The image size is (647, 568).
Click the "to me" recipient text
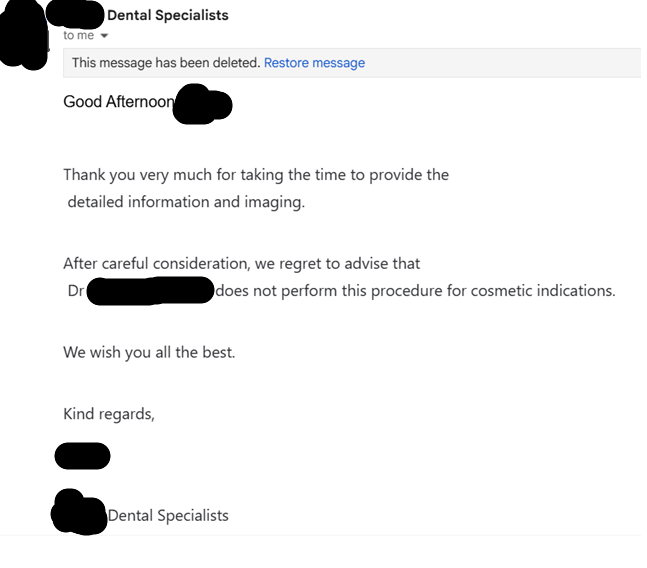tap(78, 35)
